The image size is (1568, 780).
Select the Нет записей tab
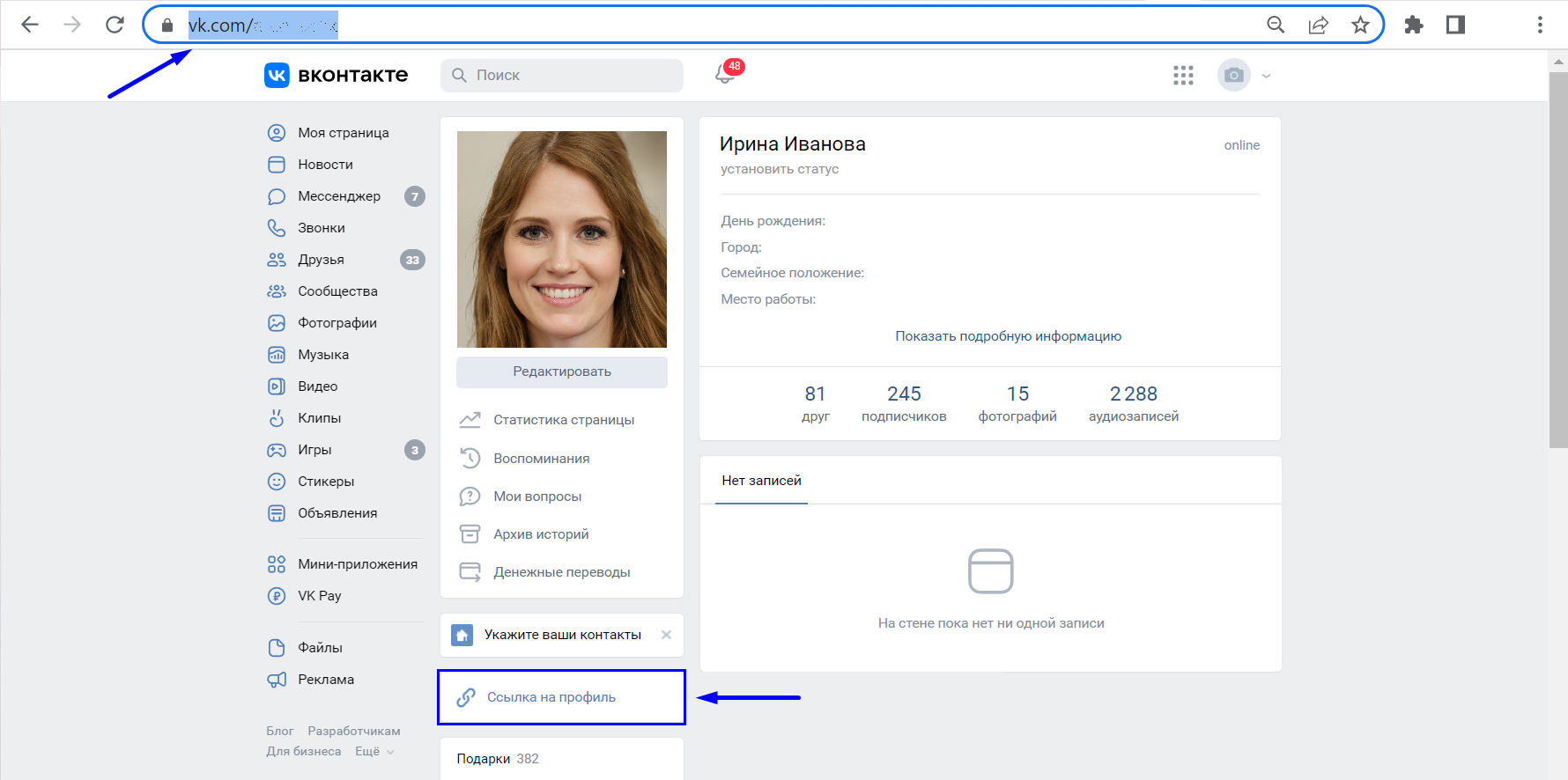click(761, 481)
